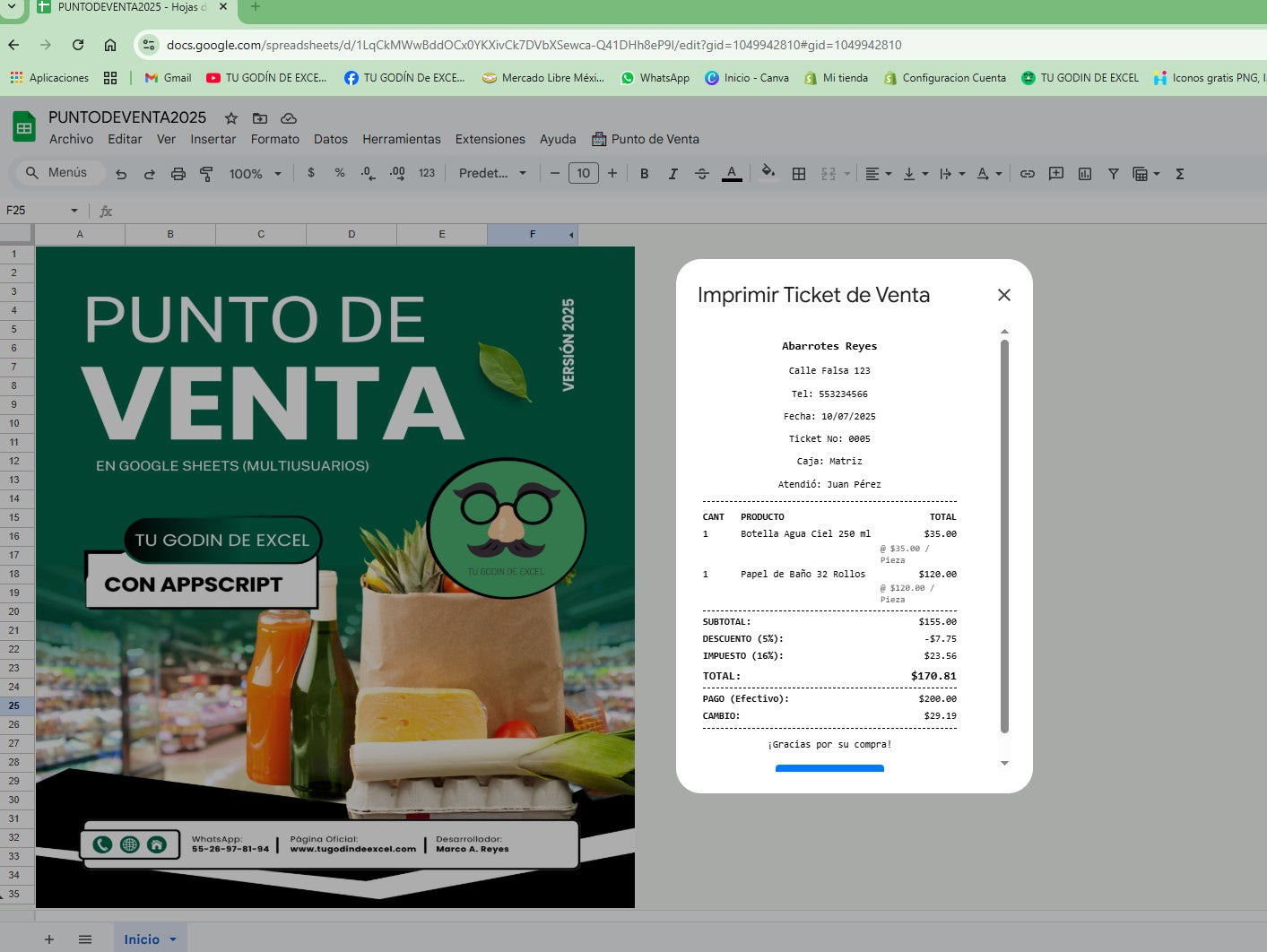Open the Insertar menu

[213, 139]
